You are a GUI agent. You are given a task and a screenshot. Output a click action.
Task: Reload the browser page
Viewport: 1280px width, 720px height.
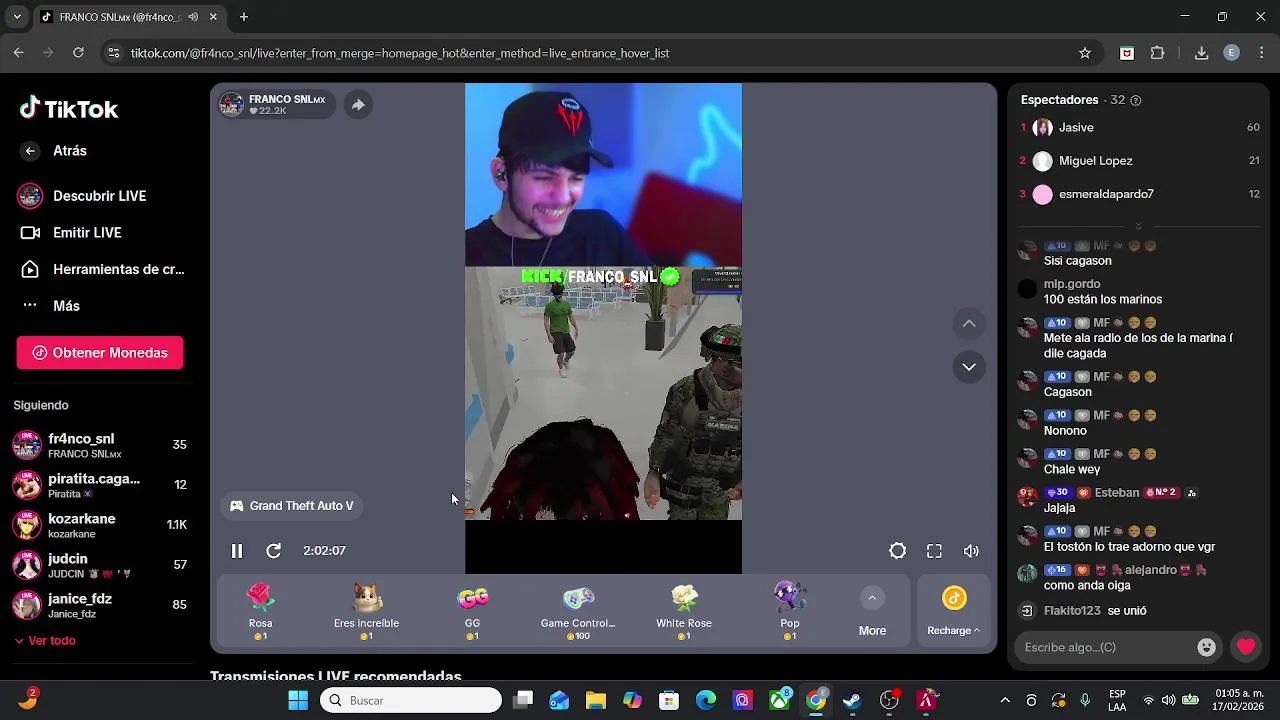tap(78, 53)
